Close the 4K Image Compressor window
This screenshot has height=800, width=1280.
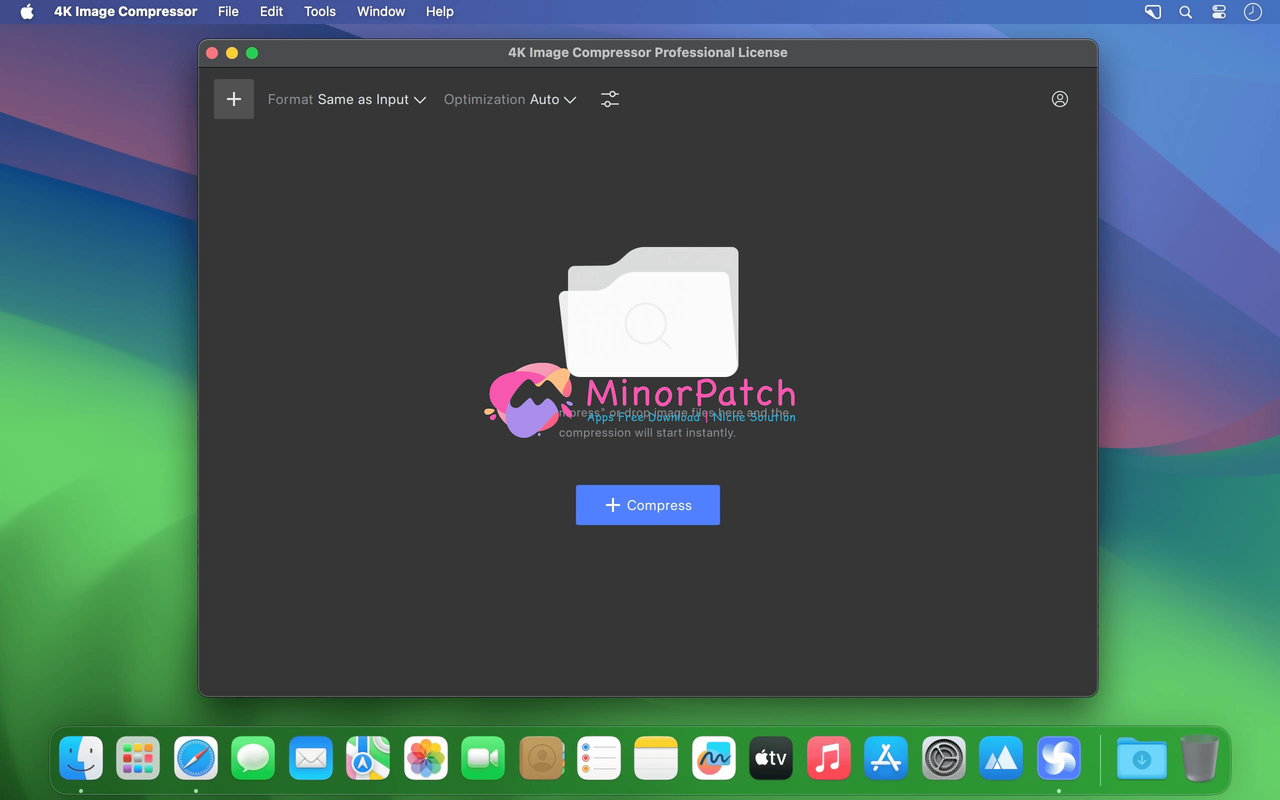coord(212,53)
